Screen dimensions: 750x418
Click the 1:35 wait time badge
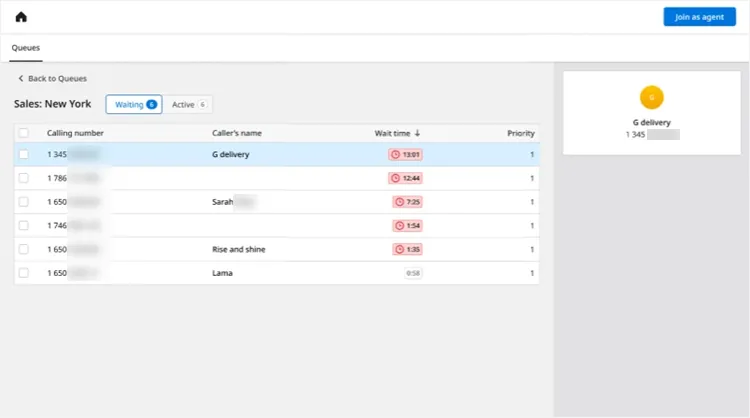point(407,249)
